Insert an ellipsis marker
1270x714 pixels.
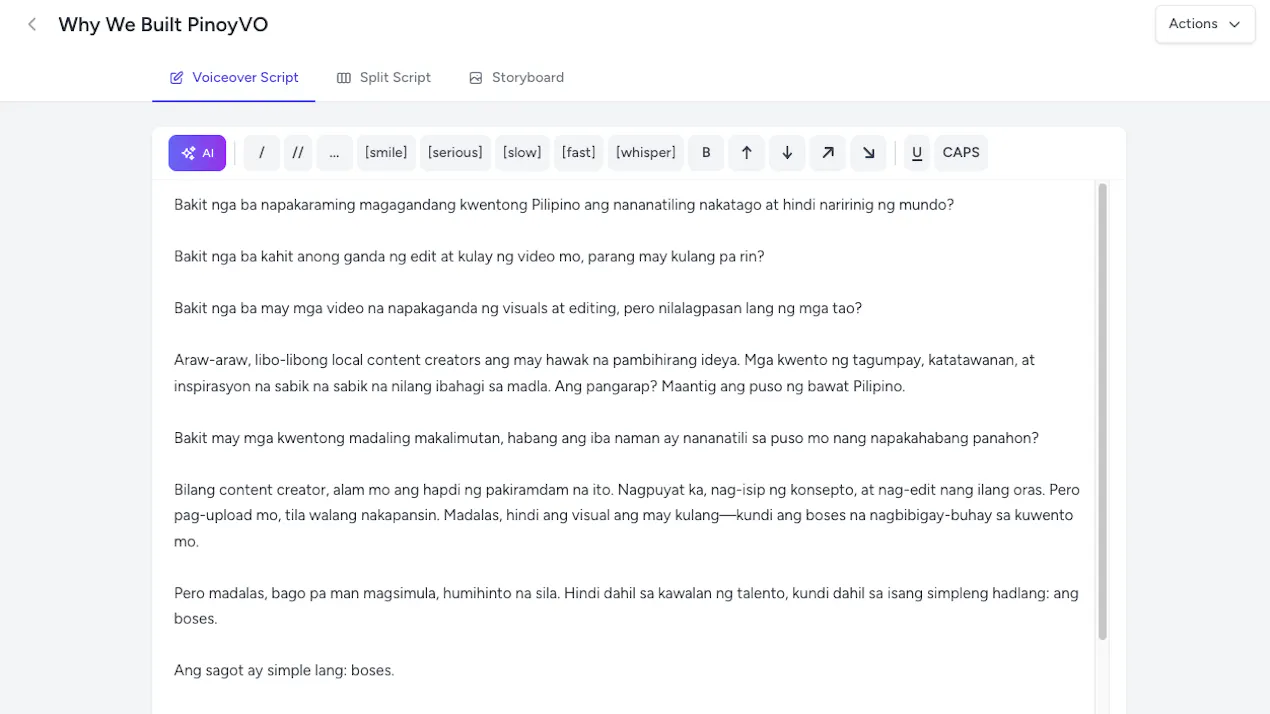tap(334, 153)
